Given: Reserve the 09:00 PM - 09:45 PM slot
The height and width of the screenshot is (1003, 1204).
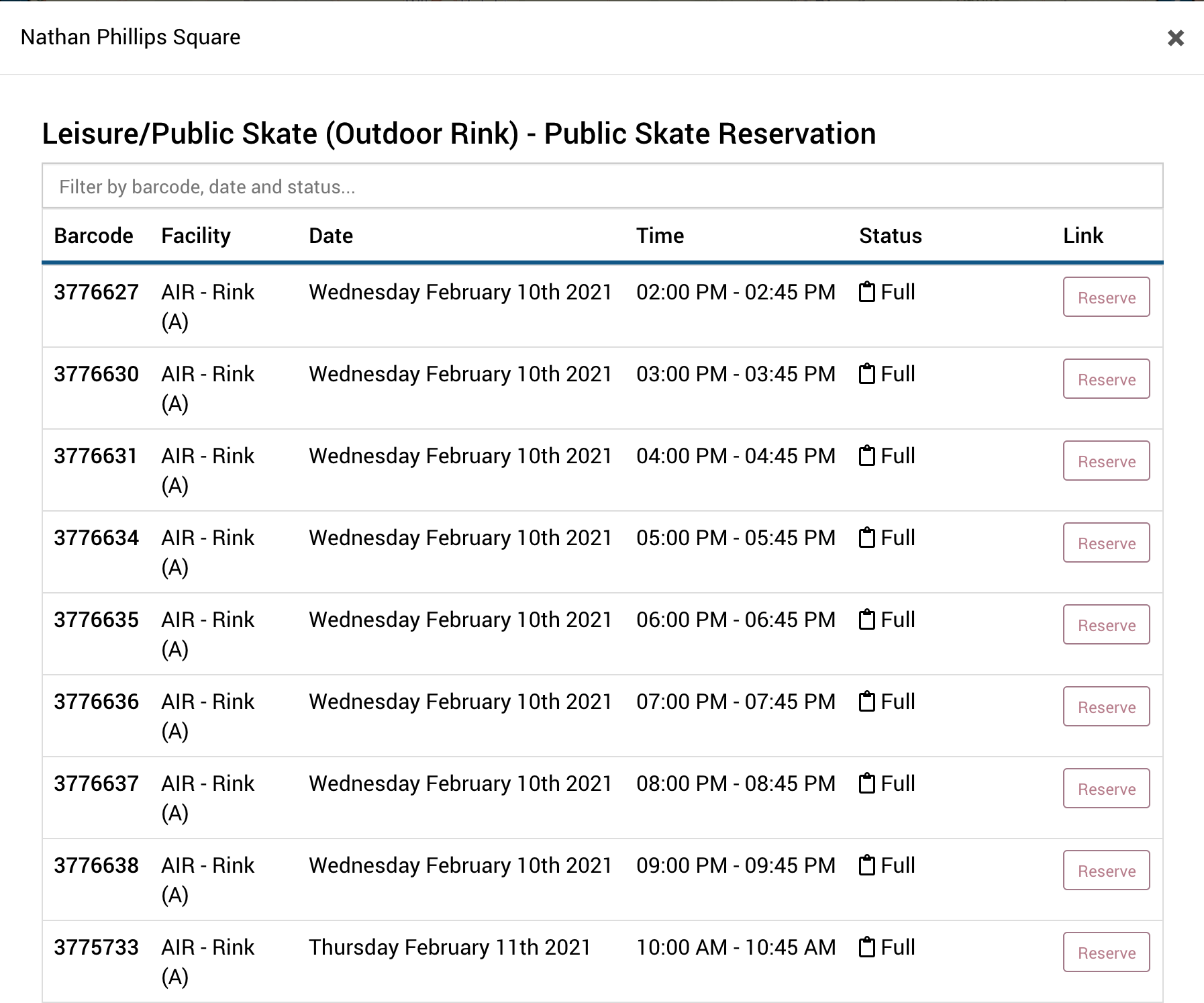Looking at the screenshot, I should click(x=1106, y=870).
